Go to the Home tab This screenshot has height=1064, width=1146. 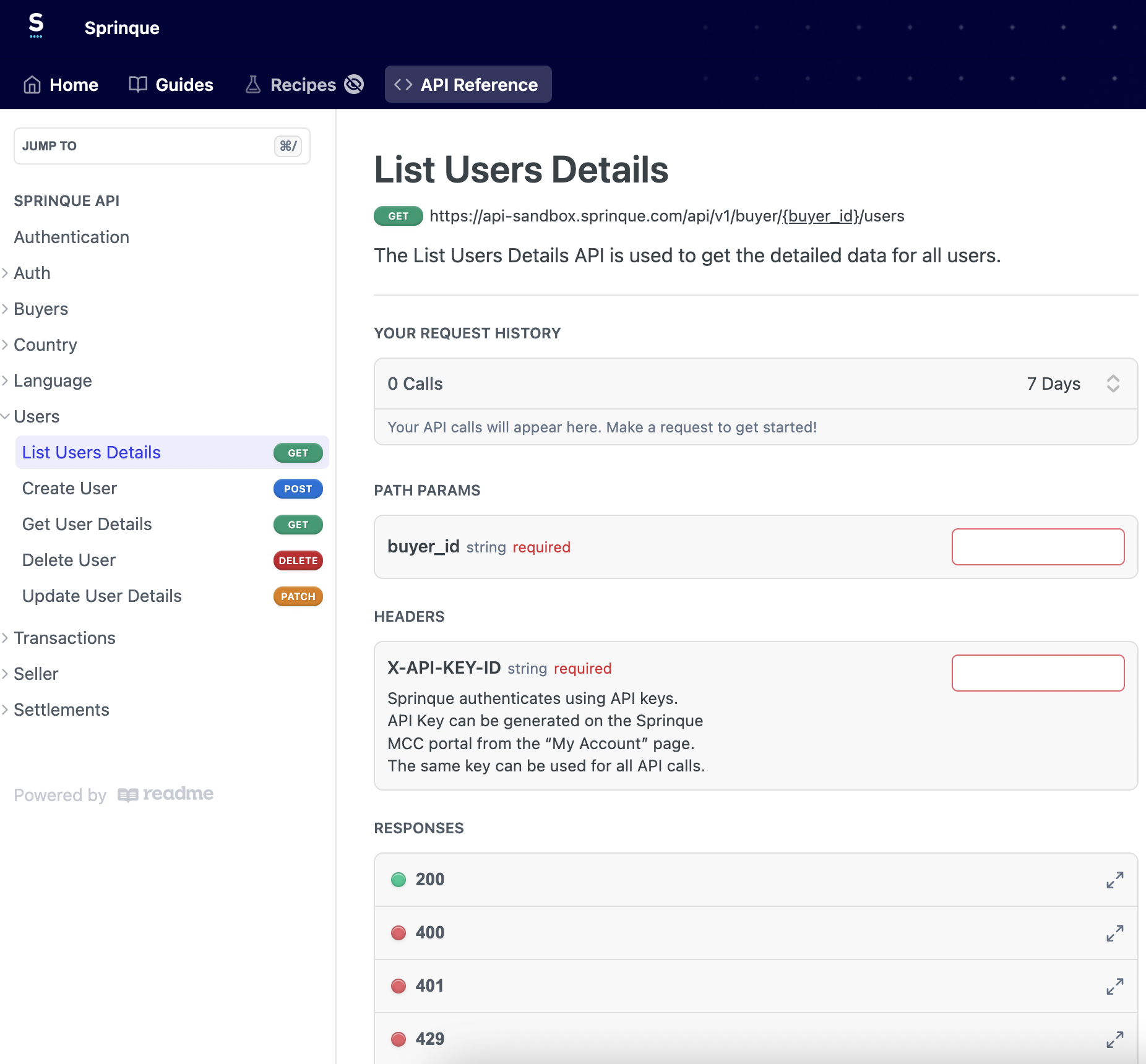(61, 85)
